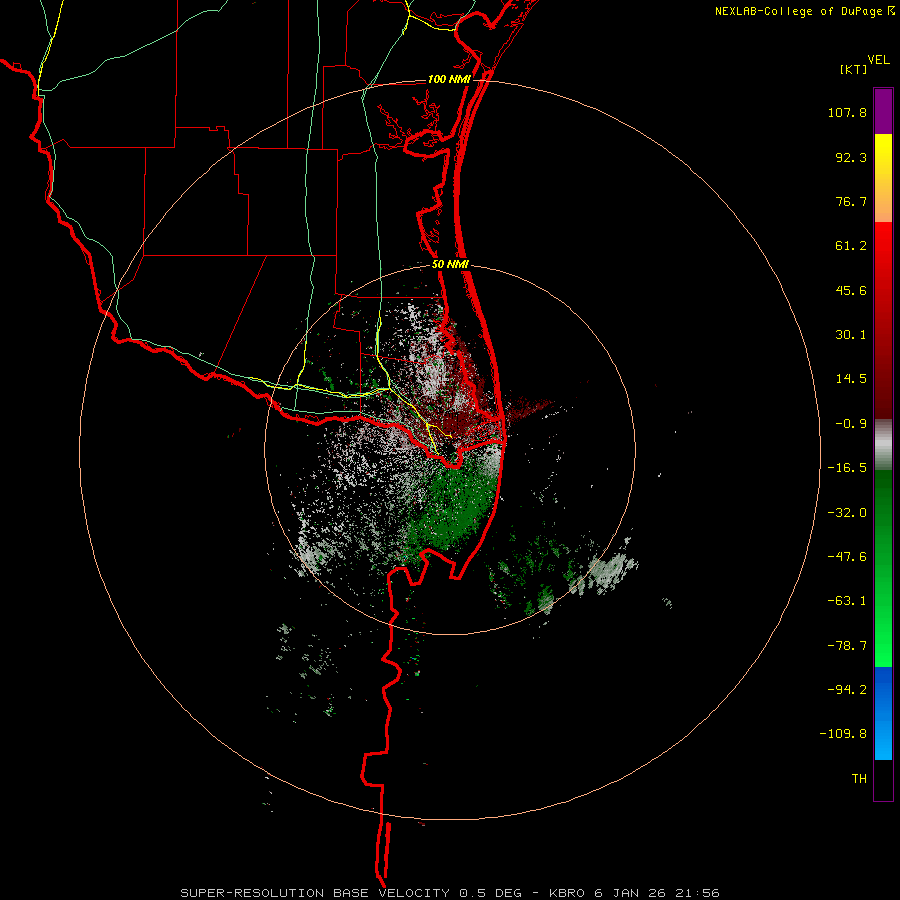900x900 pixels.
Task: Click the -32.0 velocity scale value
Action: click(847, 513)
